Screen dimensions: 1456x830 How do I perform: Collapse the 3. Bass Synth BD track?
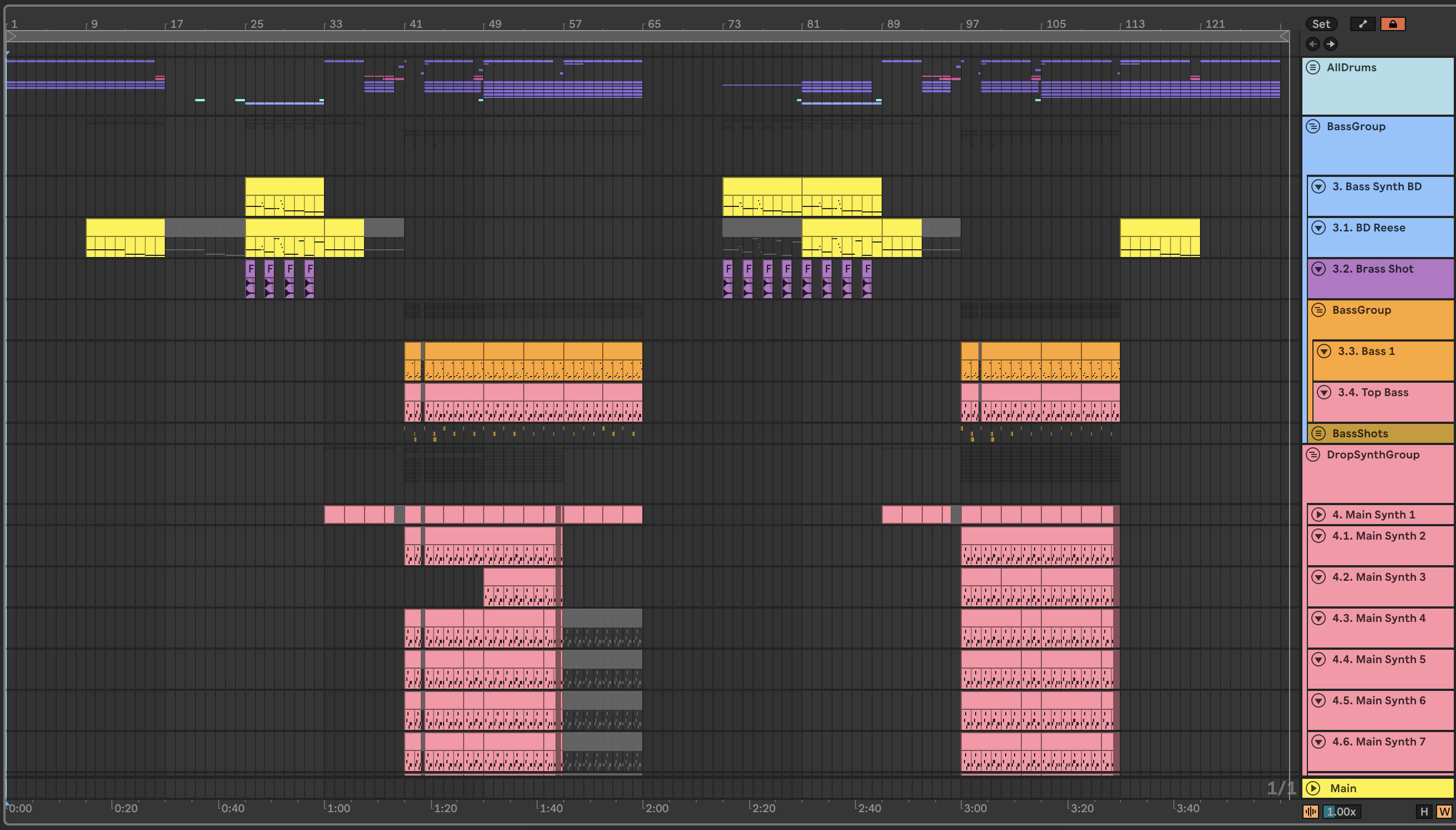click(x=1318, y=186)
